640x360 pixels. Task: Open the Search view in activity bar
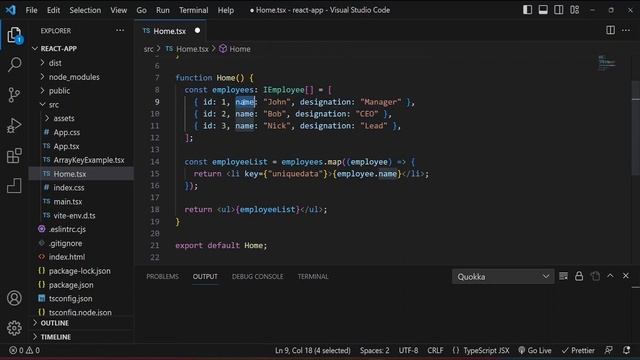click(14, 64)
